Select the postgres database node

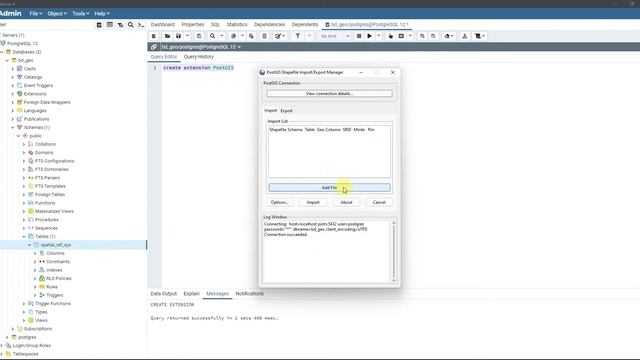tap(27, 337)
